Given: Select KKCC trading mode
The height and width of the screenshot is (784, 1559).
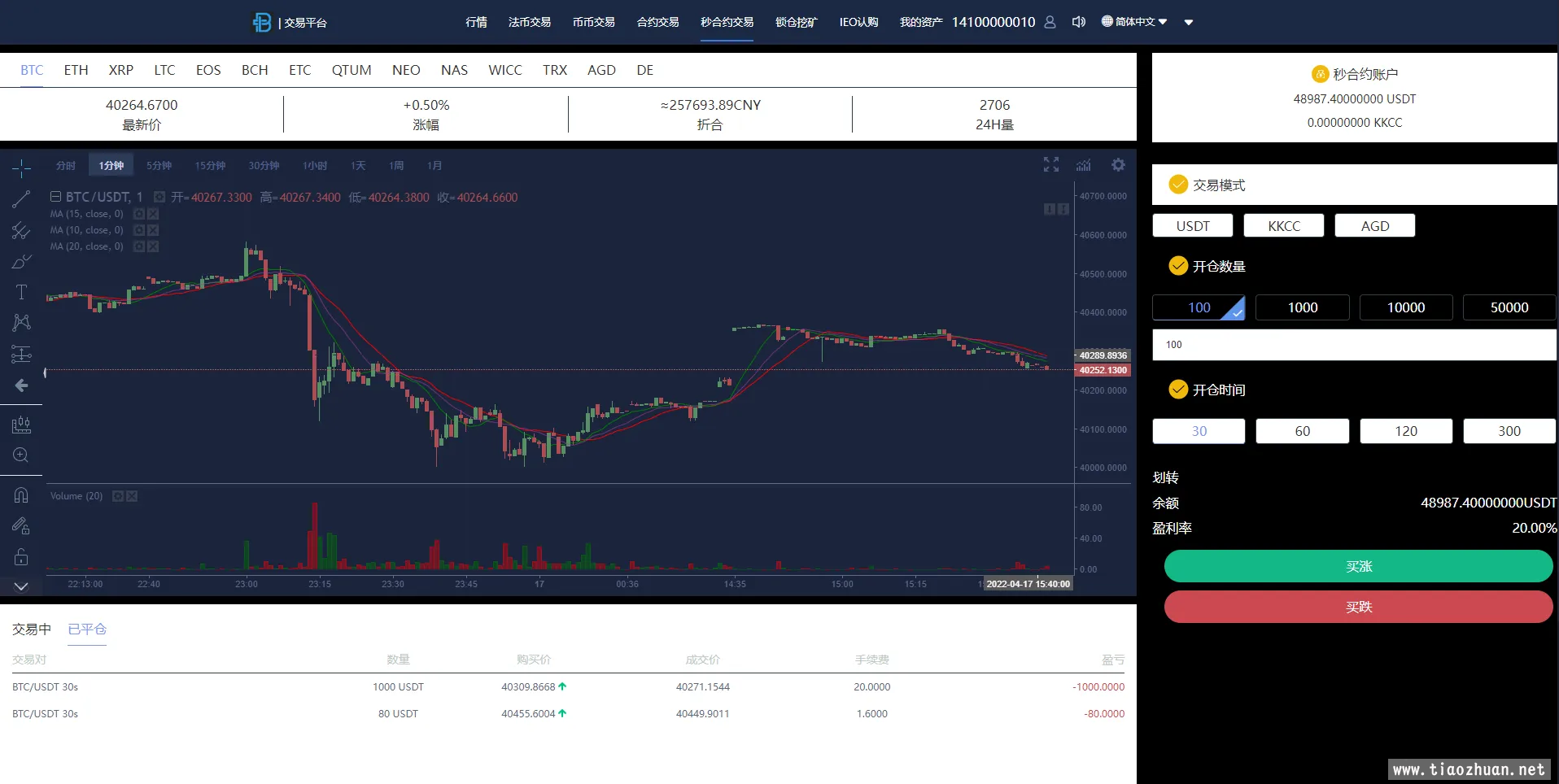Looking at the screenshot, I should 1284,226.
